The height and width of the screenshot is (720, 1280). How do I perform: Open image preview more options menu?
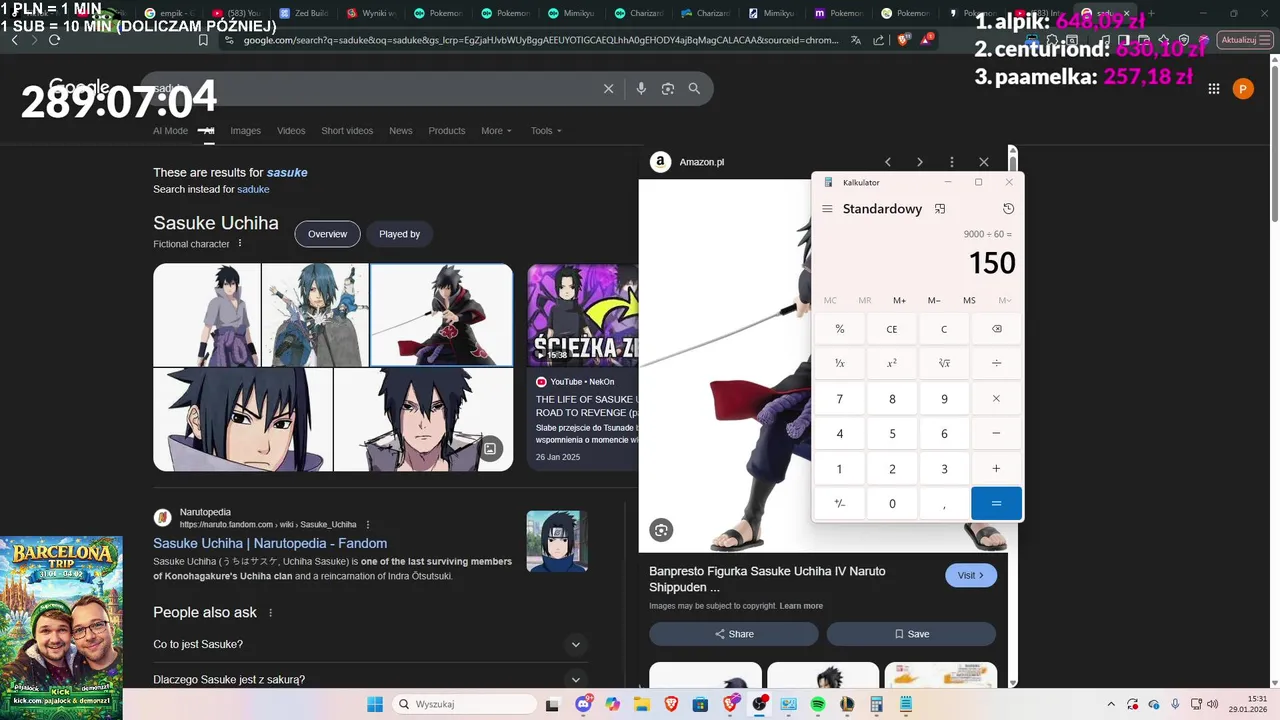point(951,162)
